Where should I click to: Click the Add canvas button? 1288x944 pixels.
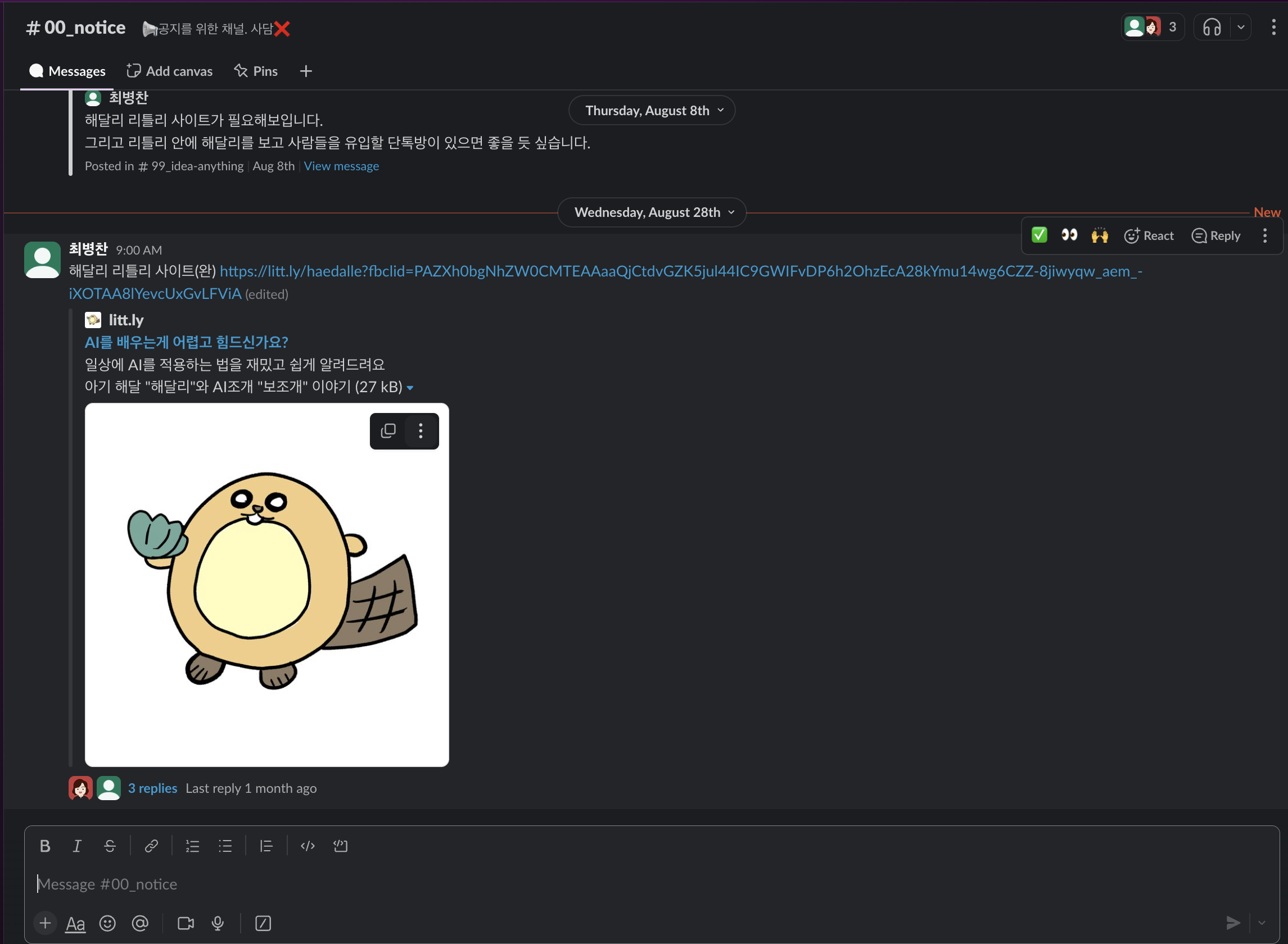[x=169, y=70]
